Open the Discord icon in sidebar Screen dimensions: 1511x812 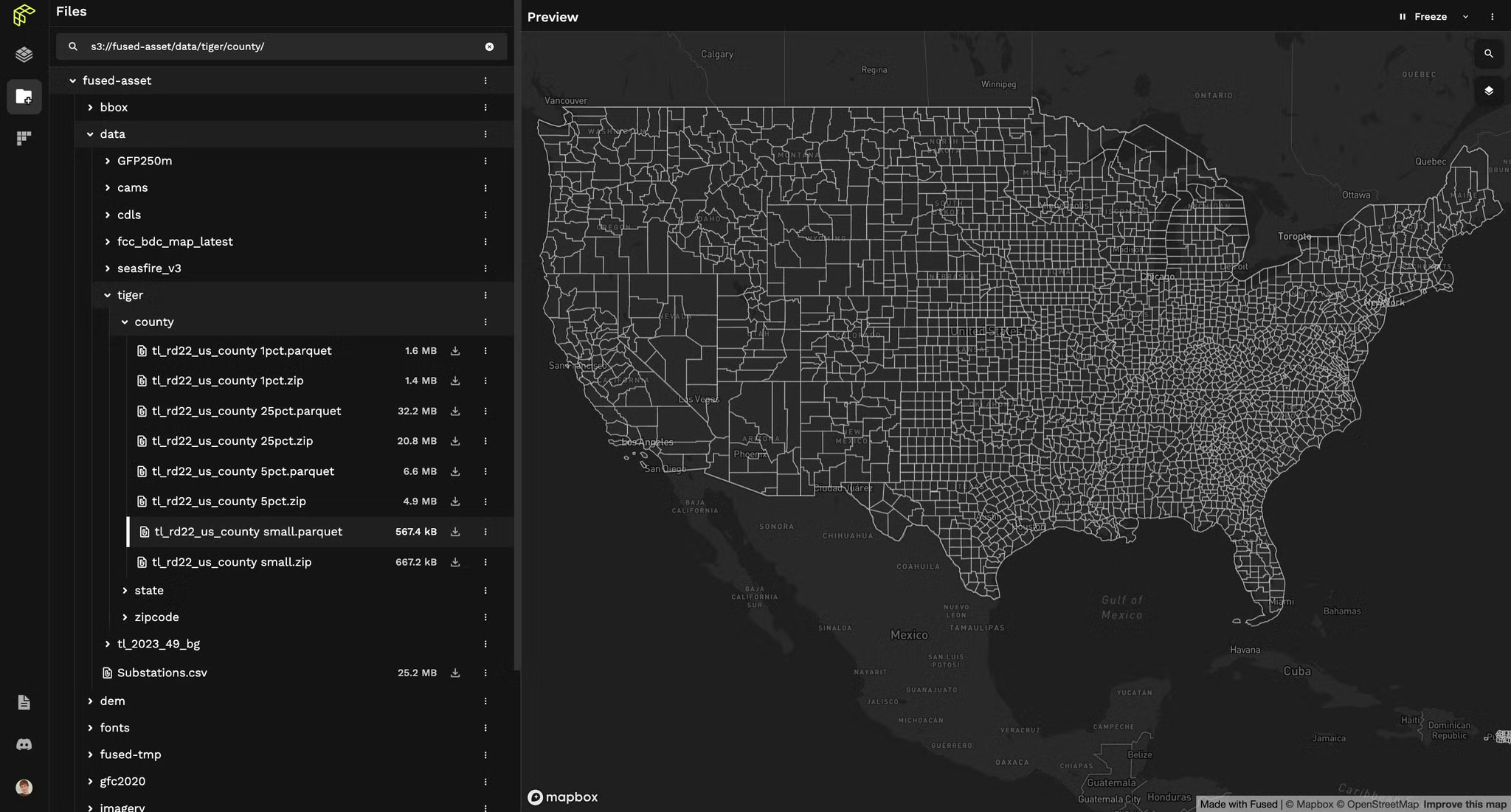(x=24, y=744)
